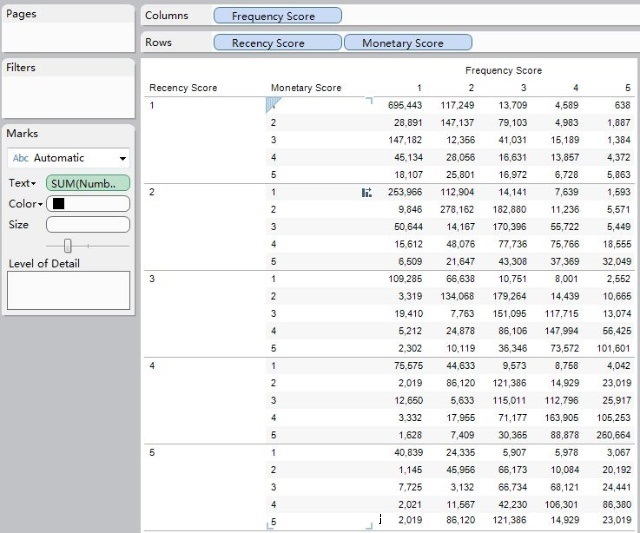Select the Frequency Score pill in Columns
Screen dimensions: 640x533
[277, 16]
